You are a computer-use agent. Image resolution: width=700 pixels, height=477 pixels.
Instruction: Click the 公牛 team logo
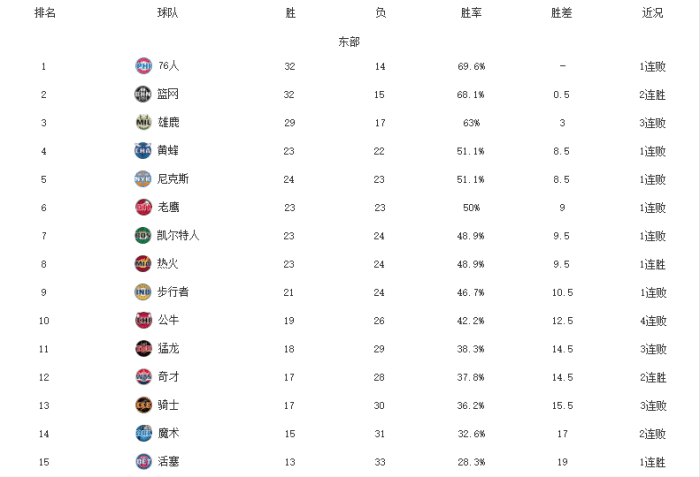point(142,320)
